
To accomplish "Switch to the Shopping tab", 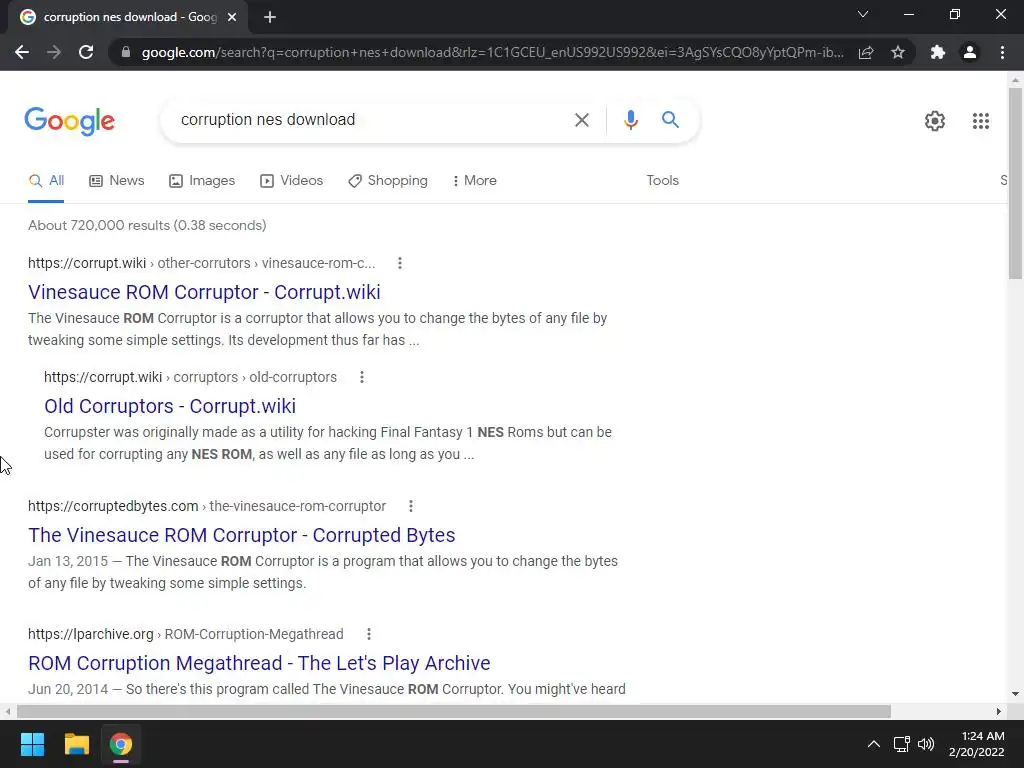I will point(388,181).
